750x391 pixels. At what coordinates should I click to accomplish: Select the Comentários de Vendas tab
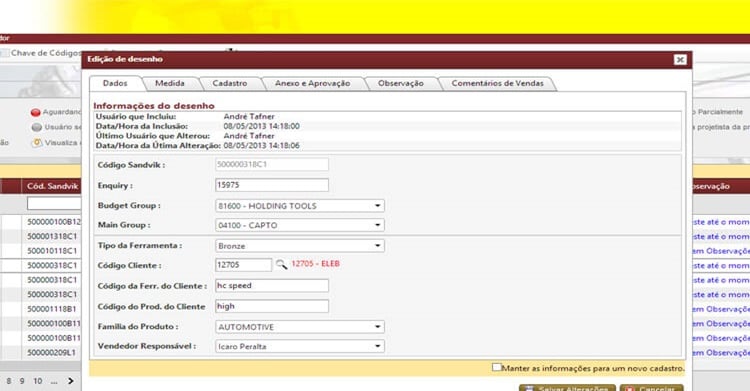[x=497, y=83]
